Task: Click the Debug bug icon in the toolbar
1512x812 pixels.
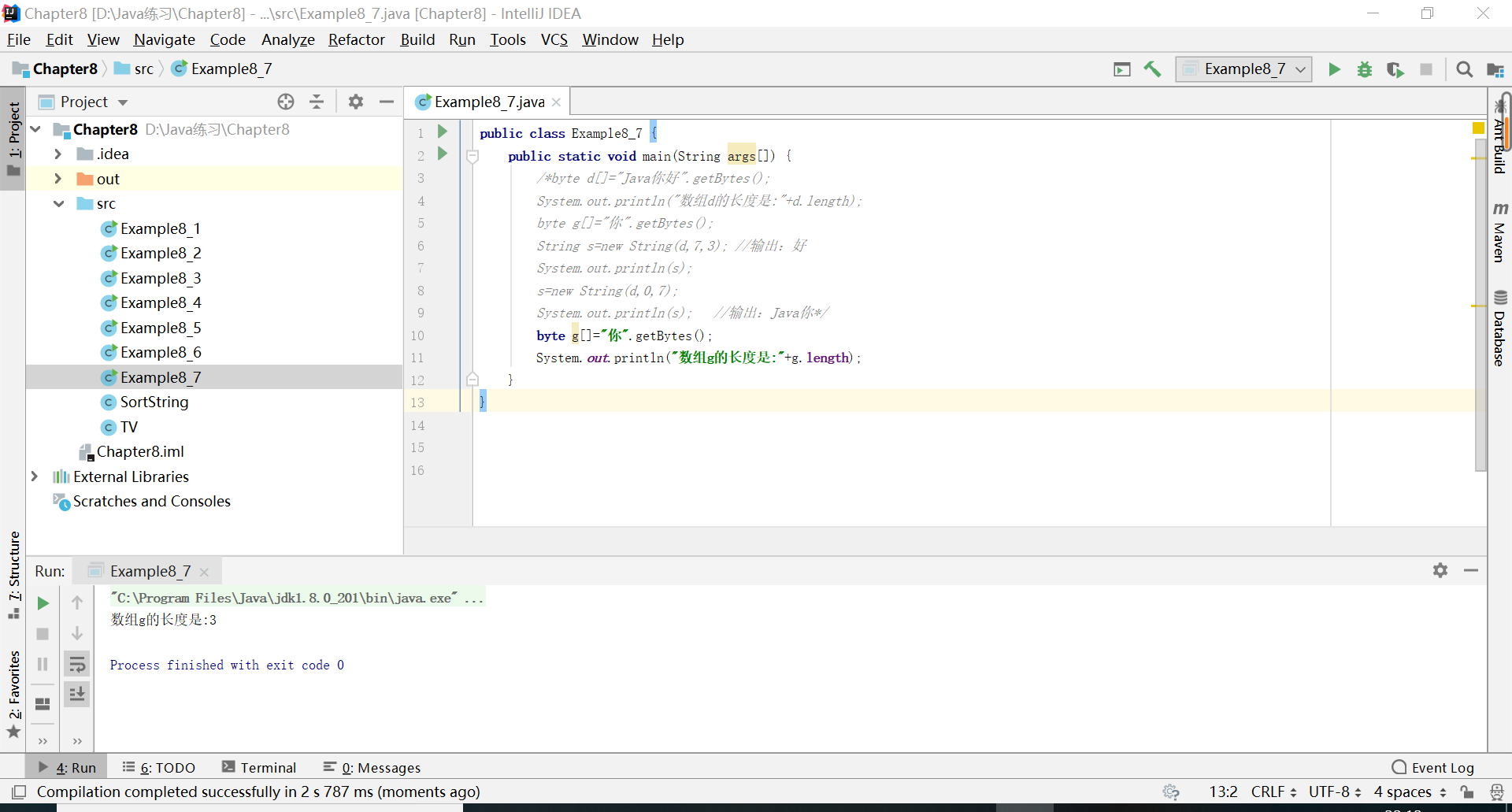Action: click(x=1365, y=69)
